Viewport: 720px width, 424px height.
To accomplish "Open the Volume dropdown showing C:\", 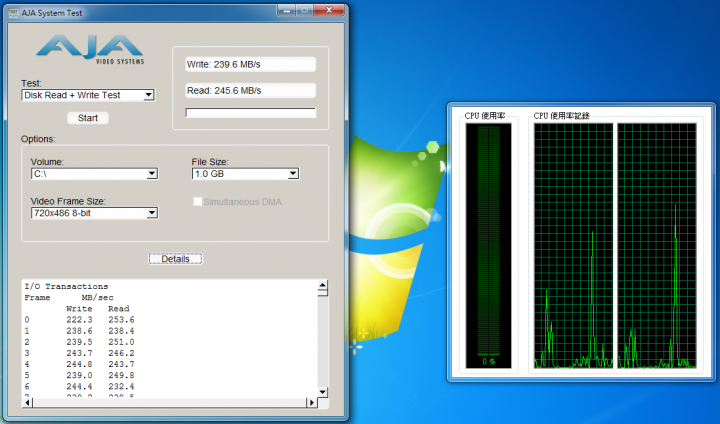I will coord(95,174).
